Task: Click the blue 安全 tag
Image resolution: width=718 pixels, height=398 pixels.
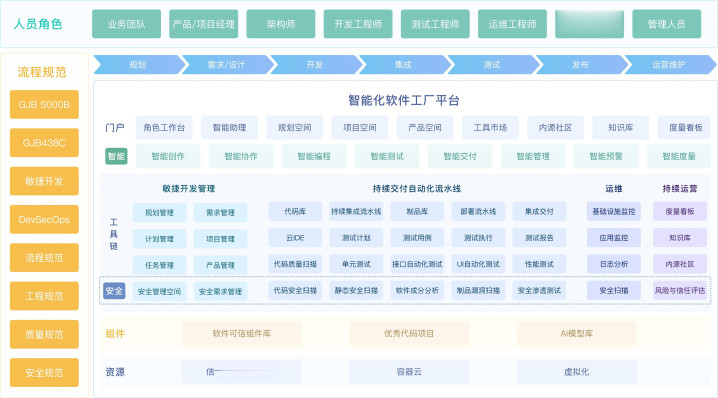Action: point(114,291)
